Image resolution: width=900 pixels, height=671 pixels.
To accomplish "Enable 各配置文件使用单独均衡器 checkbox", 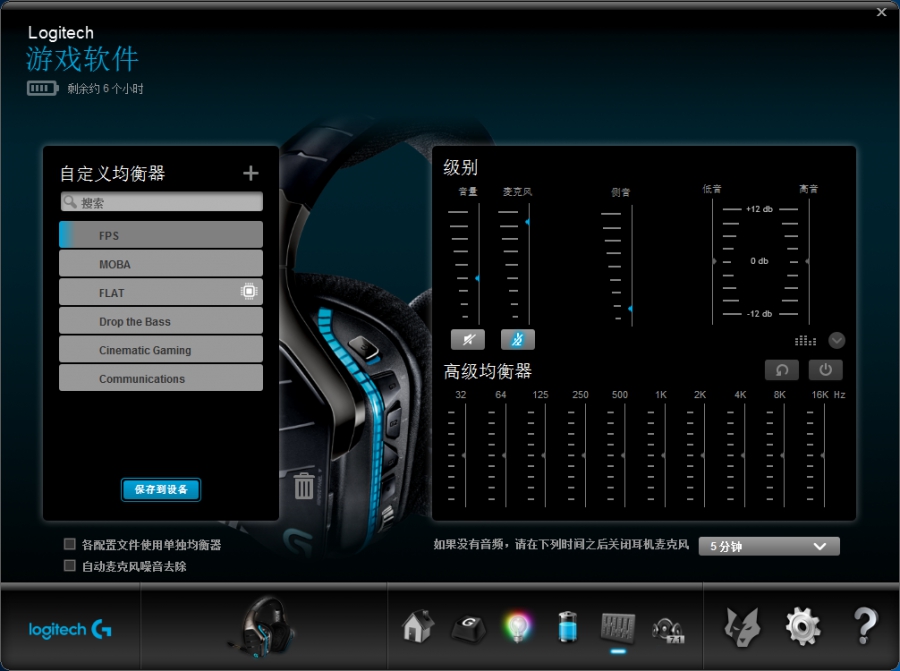I will click(70, 545).
